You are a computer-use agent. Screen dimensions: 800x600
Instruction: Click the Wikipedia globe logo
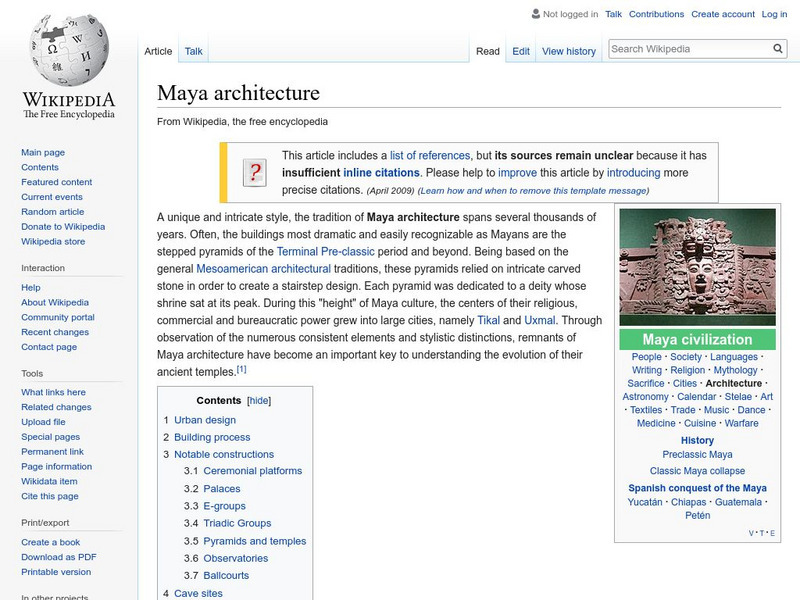tap(69, 49)
